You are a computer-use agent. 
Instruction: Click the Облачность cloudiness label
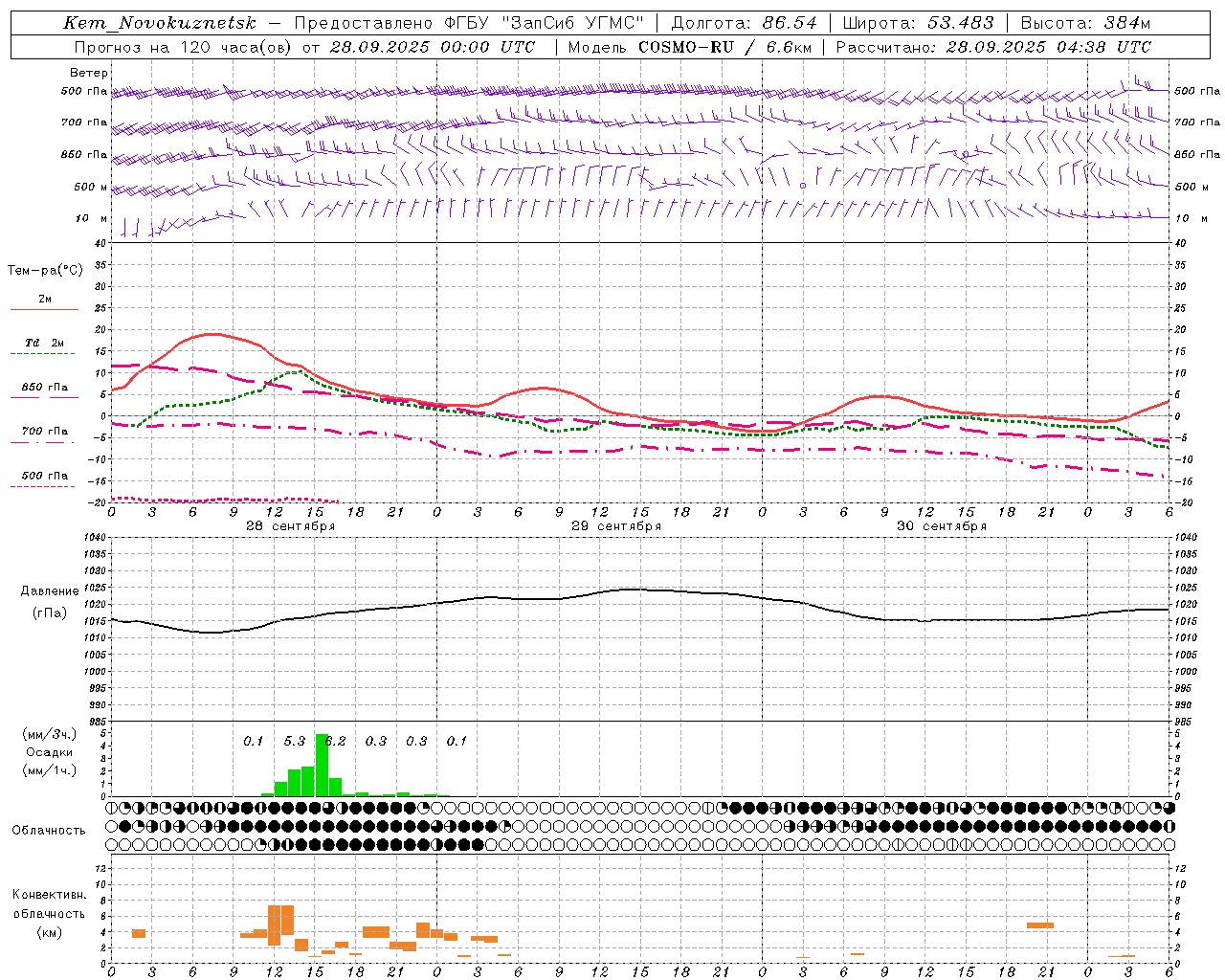(x=49, y=831)
